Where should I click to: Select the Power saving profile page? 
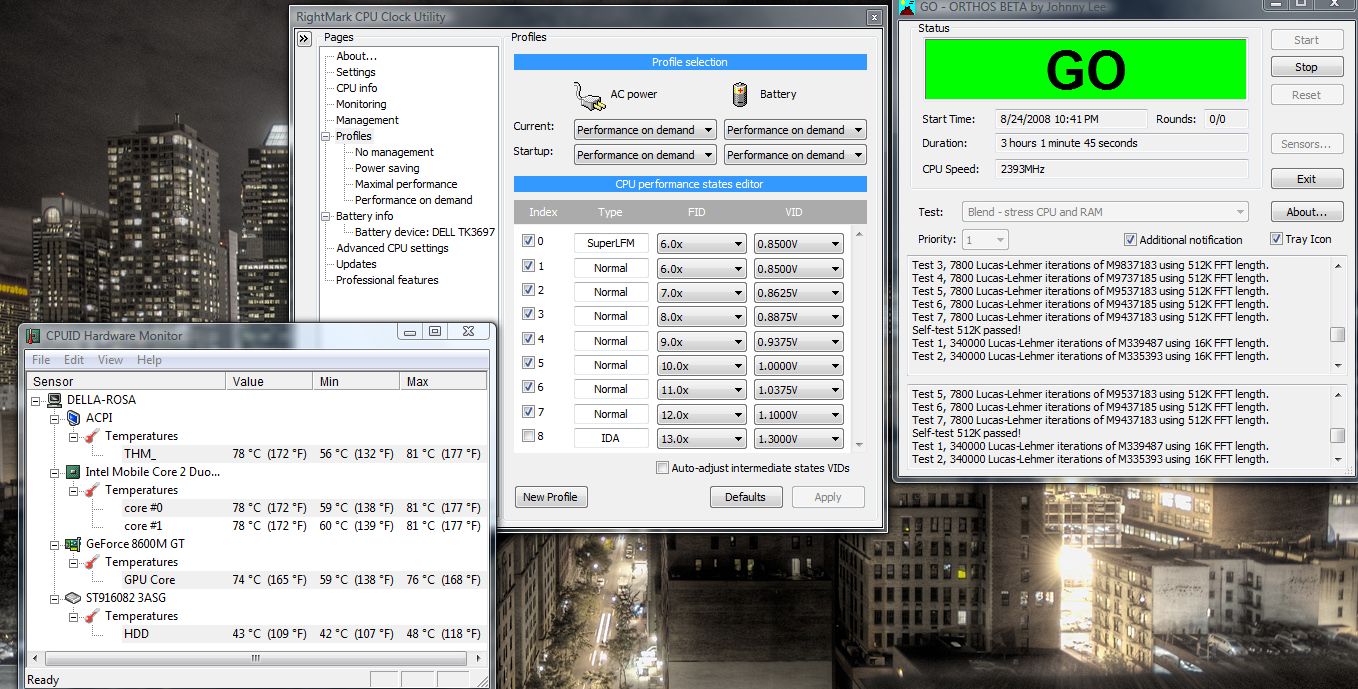tap(387, 168)
